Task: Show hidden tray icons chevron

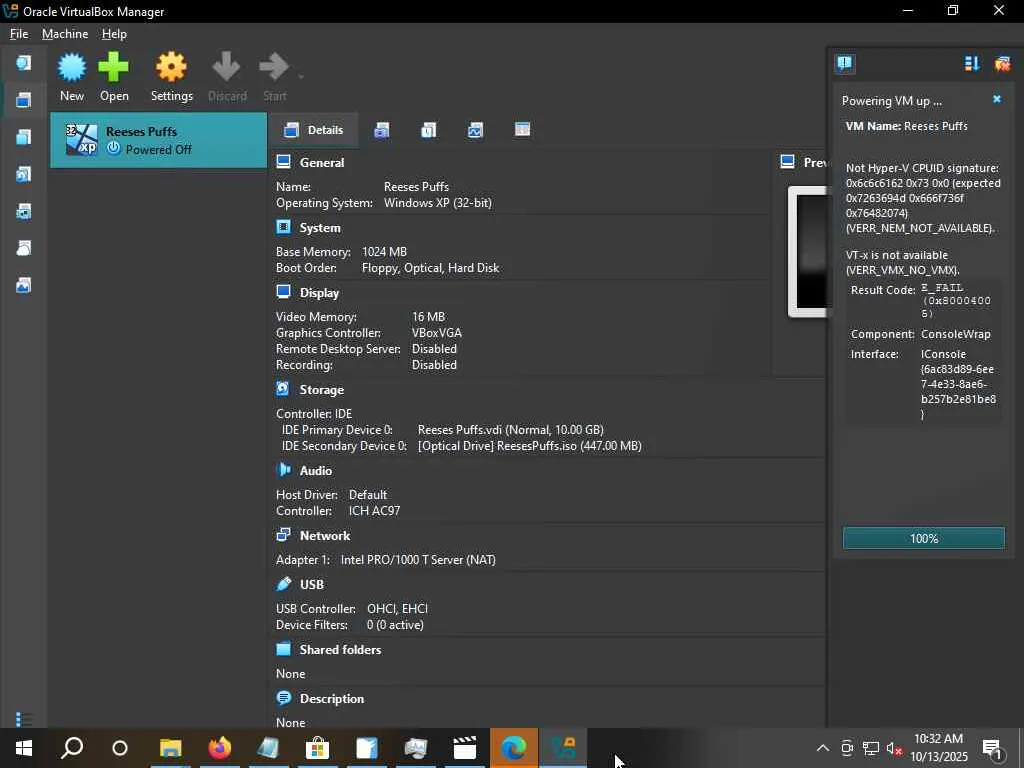Action: coord(823,748)
